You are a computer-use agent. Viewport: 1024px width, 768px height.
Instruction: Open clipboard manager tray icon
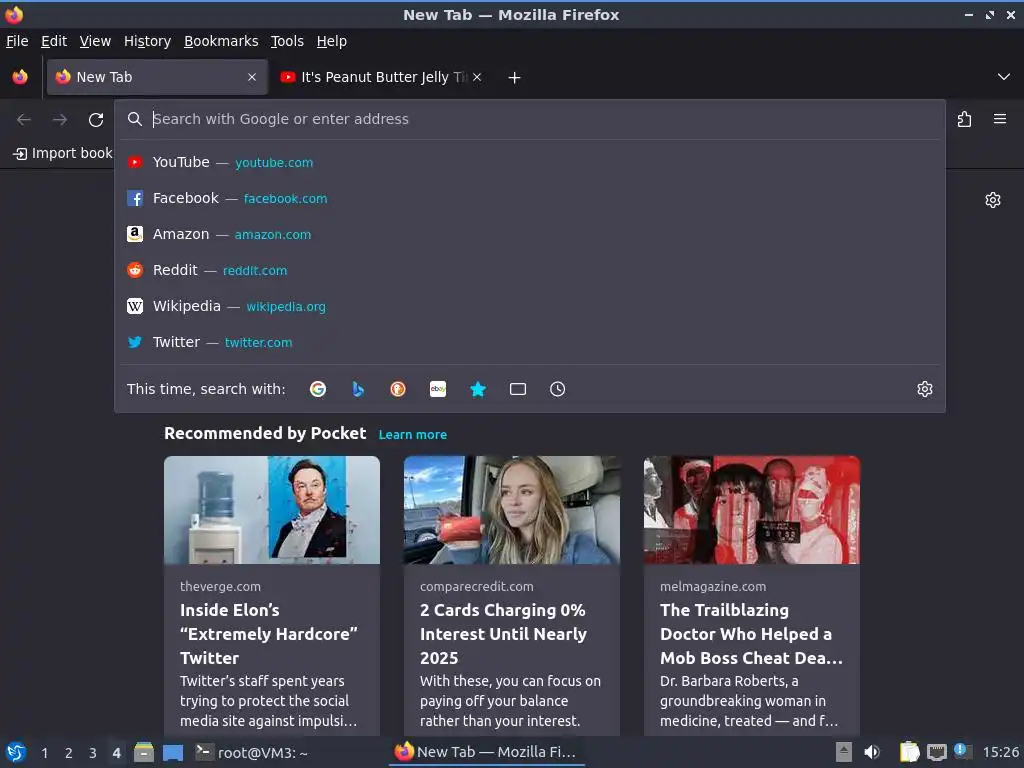pos(910,752)
